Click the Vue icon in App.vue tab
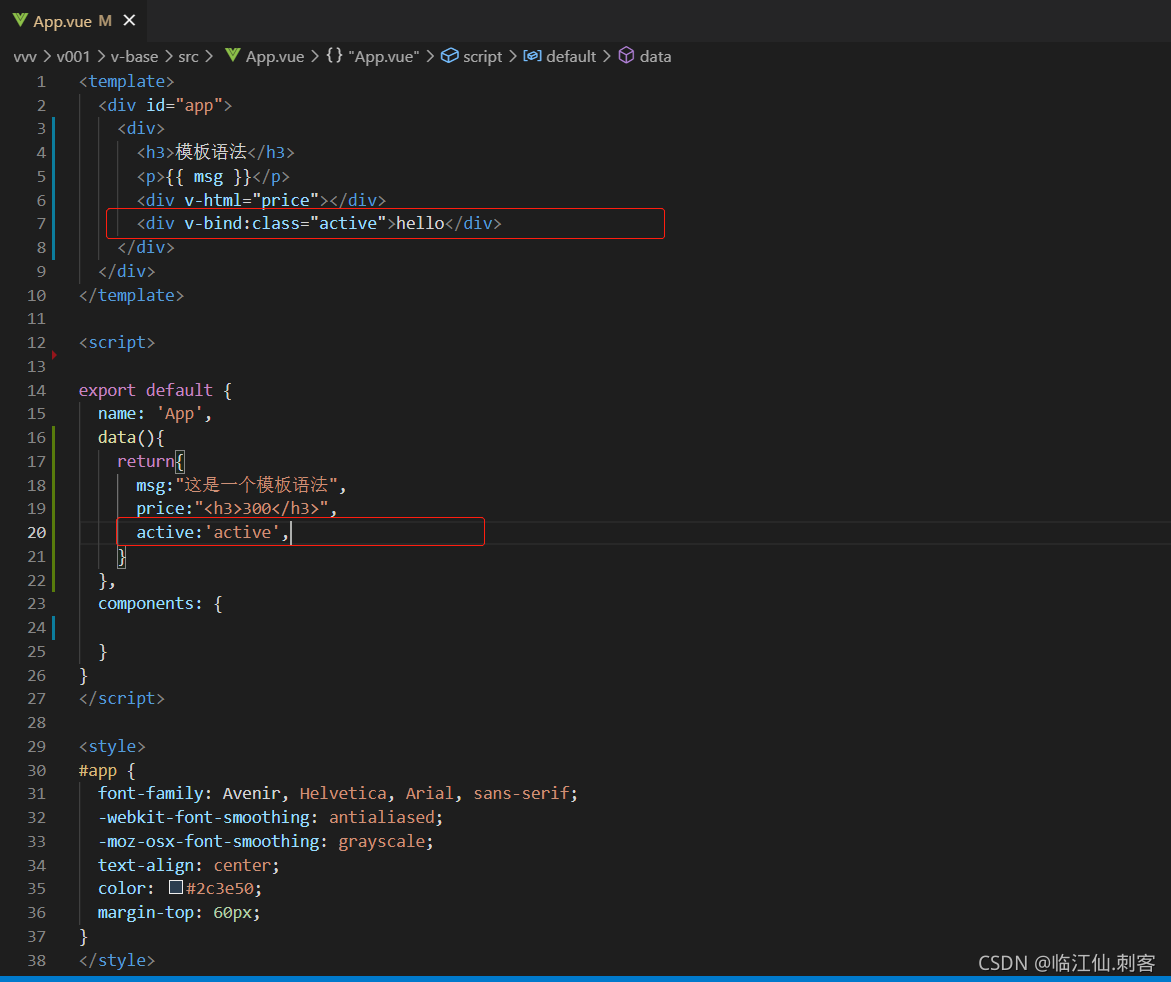 click(20, 20)
